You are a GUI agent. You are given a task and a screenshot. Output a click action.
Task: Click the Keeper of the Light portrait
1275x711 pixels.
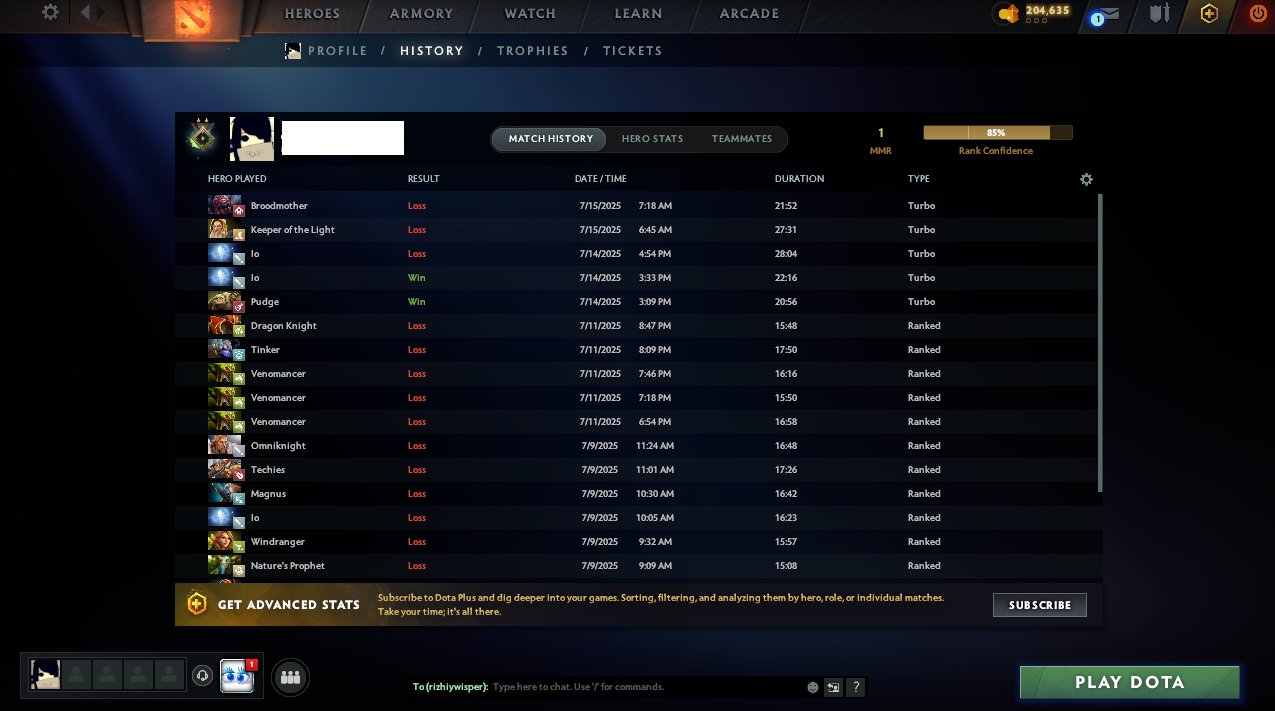pyautogui.click(x=225, y=229)
